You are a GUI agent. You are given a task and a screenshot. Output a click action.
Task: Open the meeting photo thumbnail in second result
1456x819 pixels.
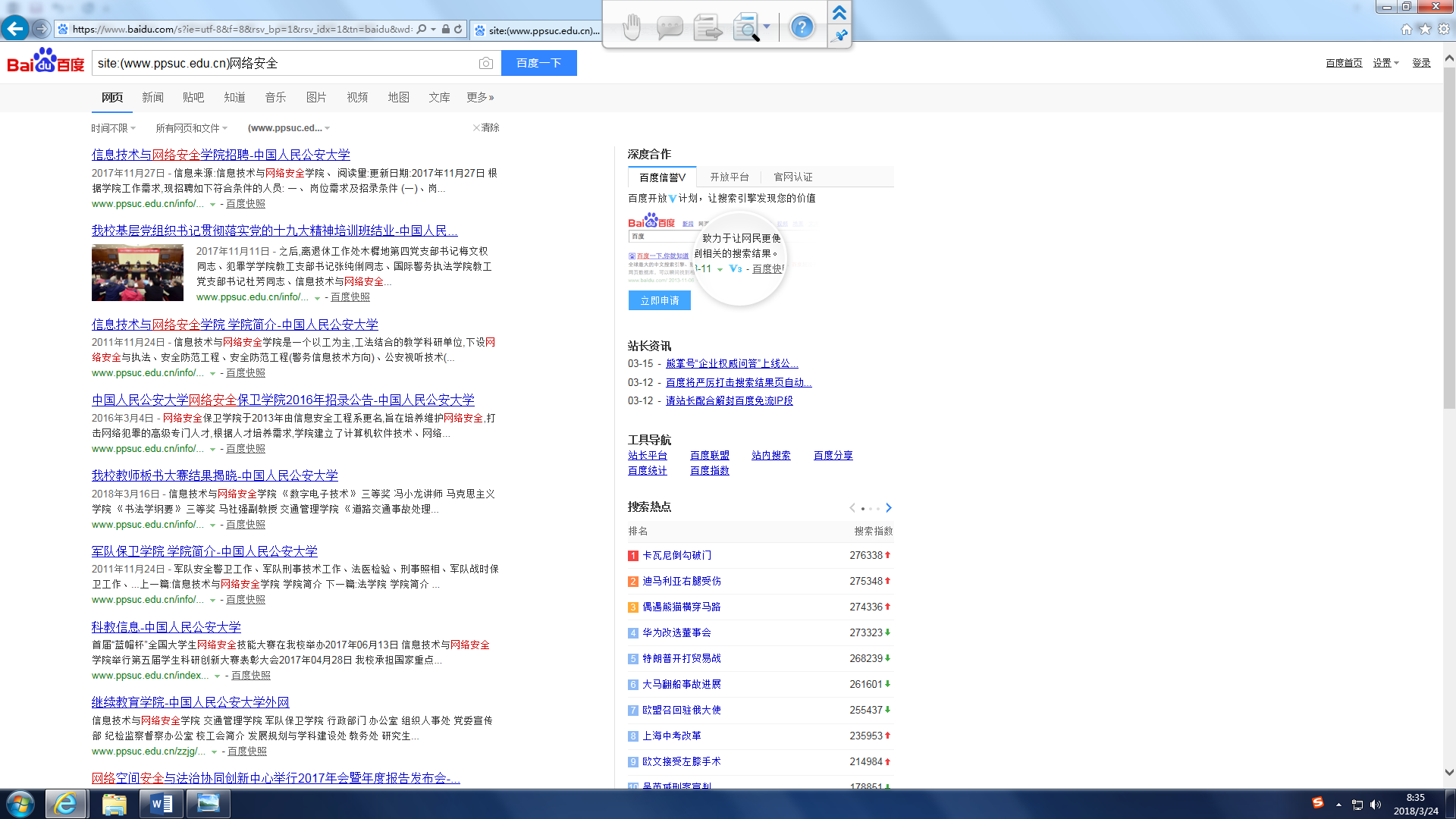pyautogui.click(x=137, y=272)
